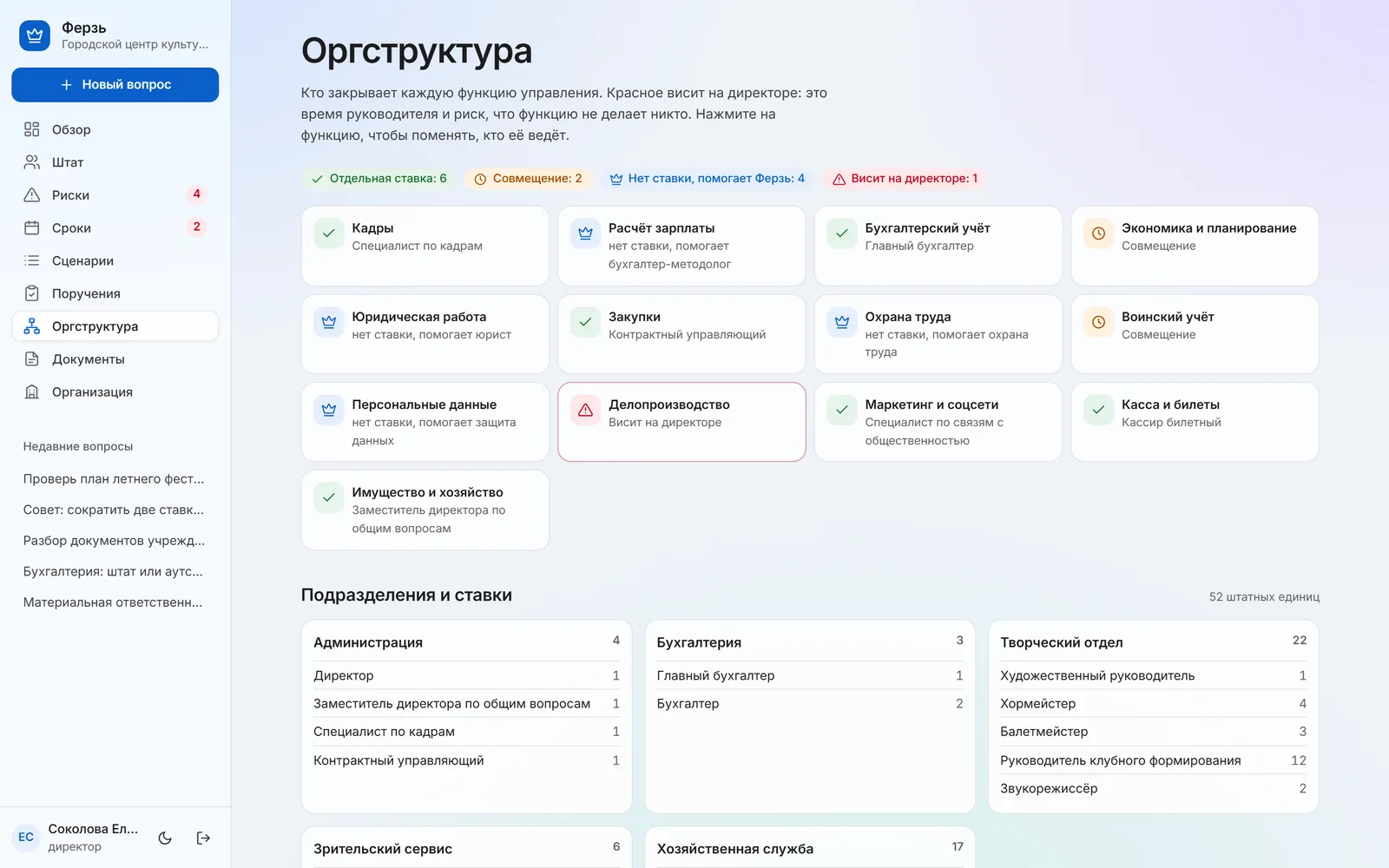Image resolution: width=1389 pixels, height=868 pixels.
Task: Click the 52 штатных единиц label
Action: point(1264,597)
